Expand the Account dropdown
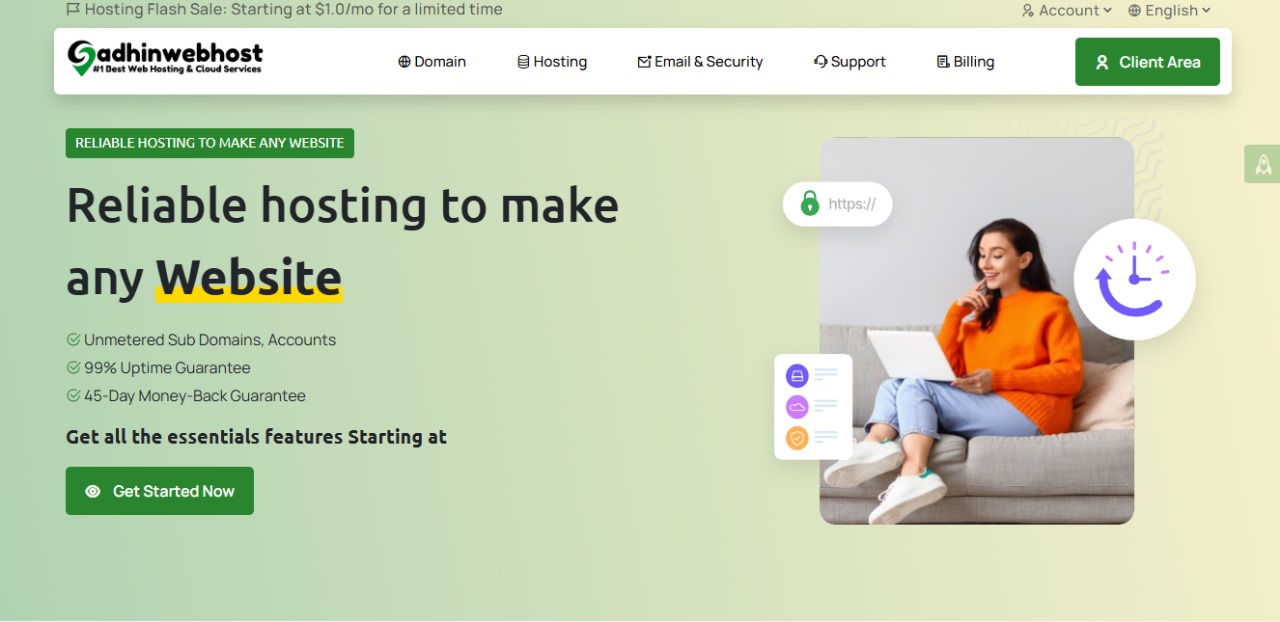The width and height of the screenshot is (1280, 622). coord(1067,10)
